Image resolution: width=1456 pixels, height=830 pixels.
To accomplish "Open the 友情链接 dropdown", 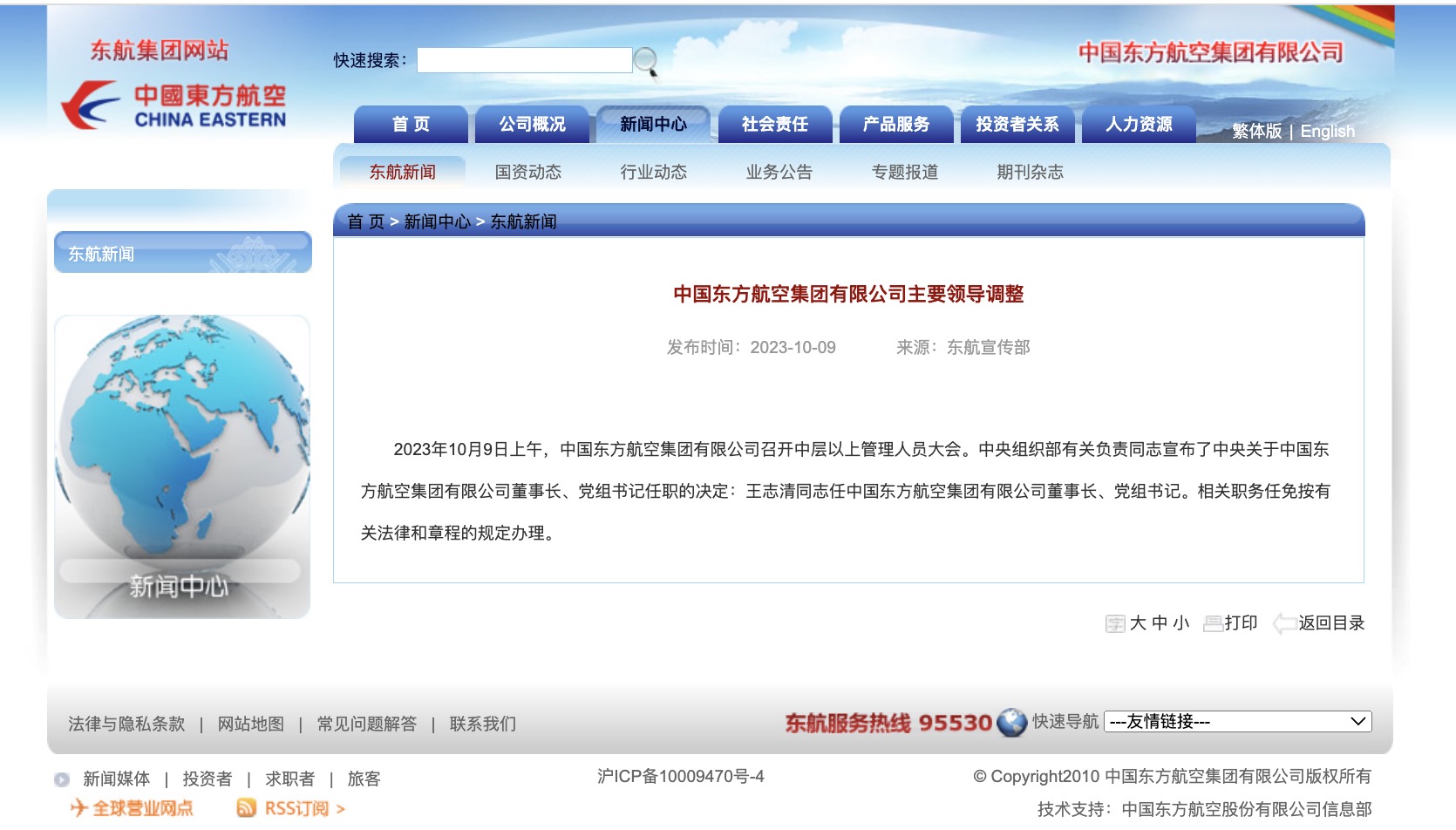I will pyautogui.click(x=1237, y=722).
